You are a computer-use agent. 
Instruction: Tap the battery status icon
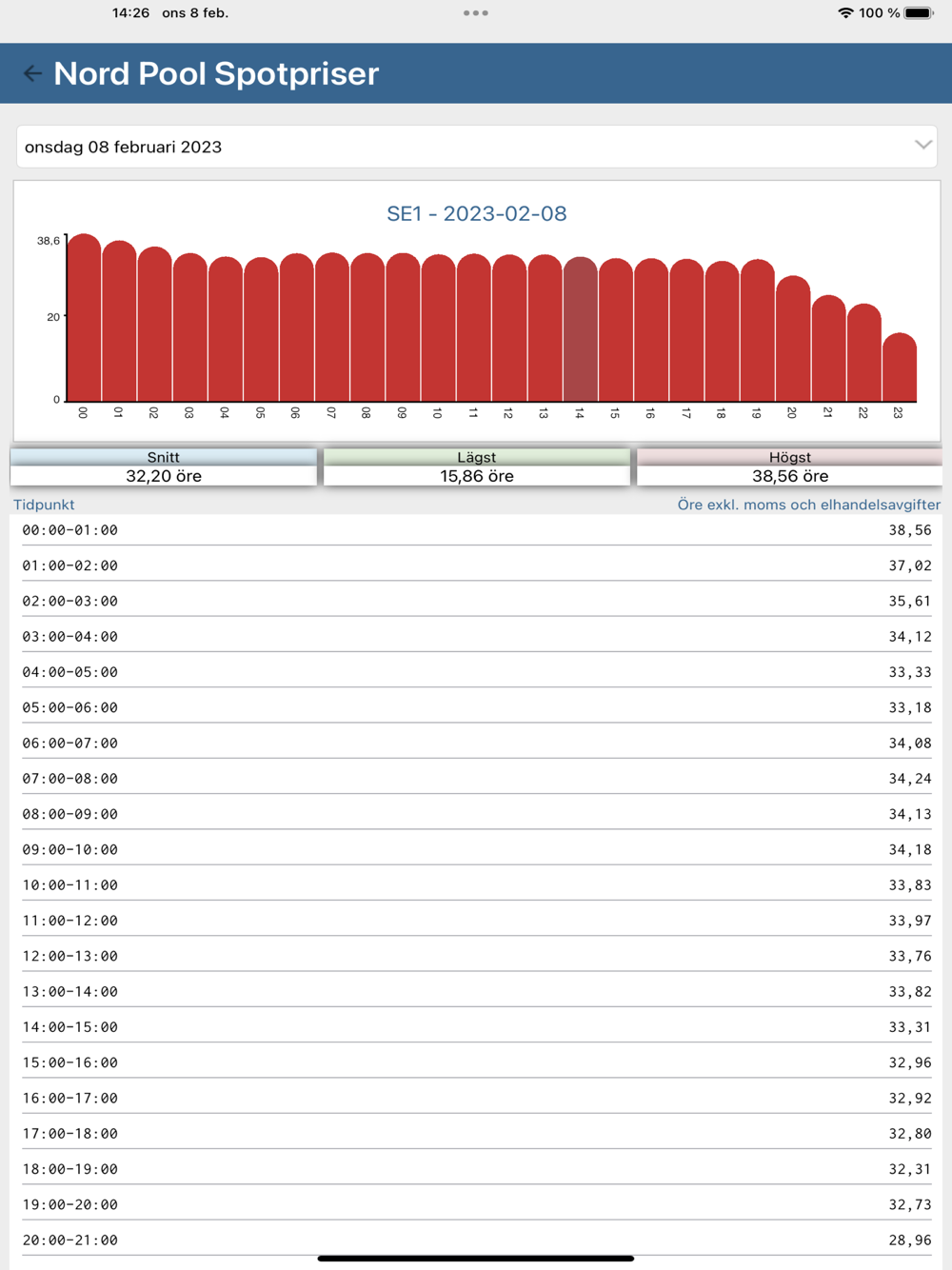(x=919, y=13)
